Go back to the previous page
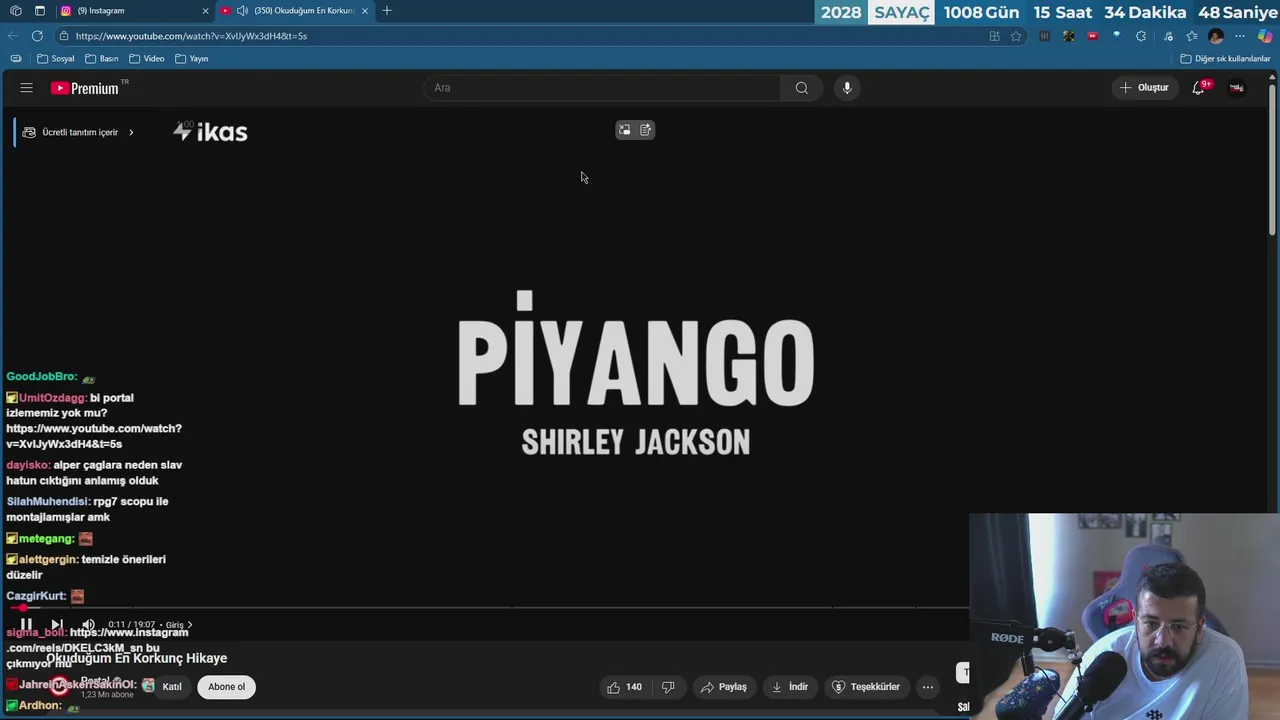The width and height of the screenshot is (1280, 720). pos(13,36)
